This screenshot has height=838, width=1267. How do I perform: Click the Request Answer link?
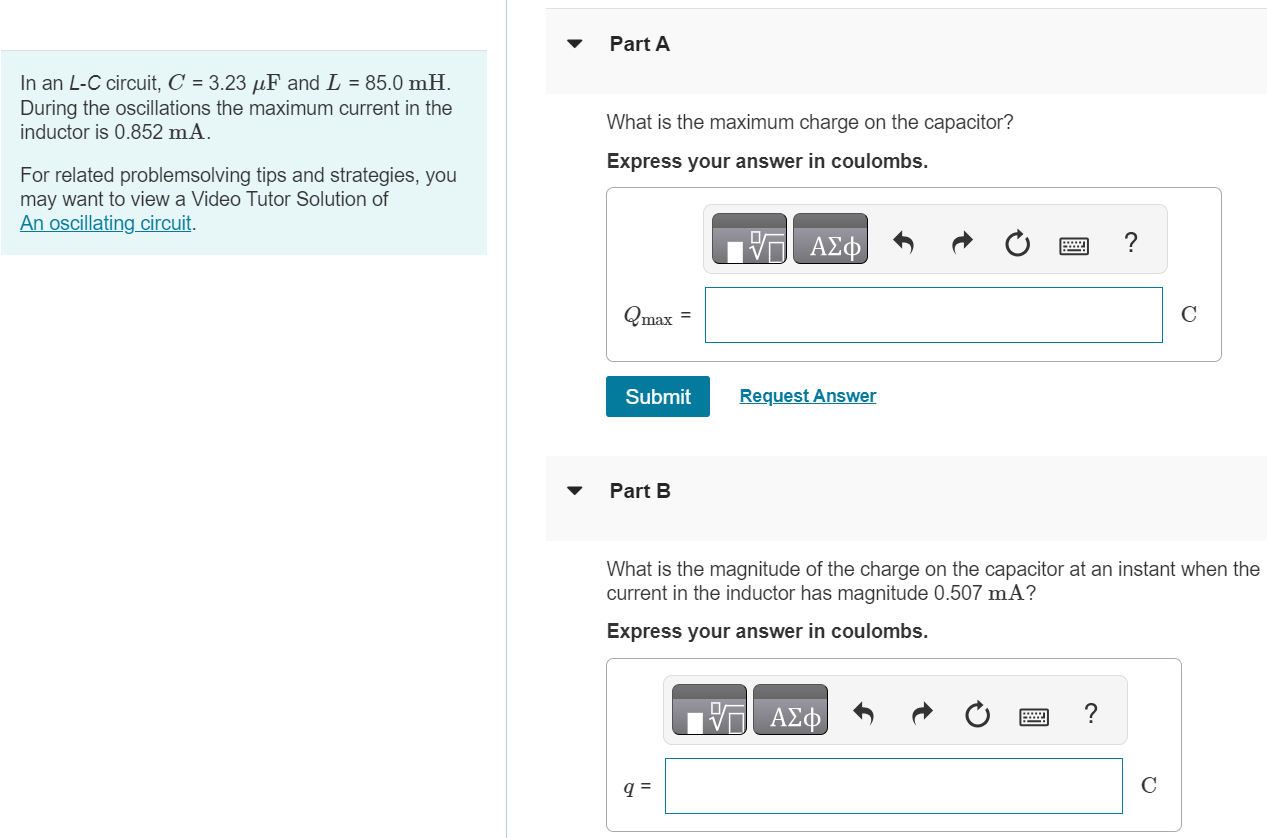coord(808,396)
